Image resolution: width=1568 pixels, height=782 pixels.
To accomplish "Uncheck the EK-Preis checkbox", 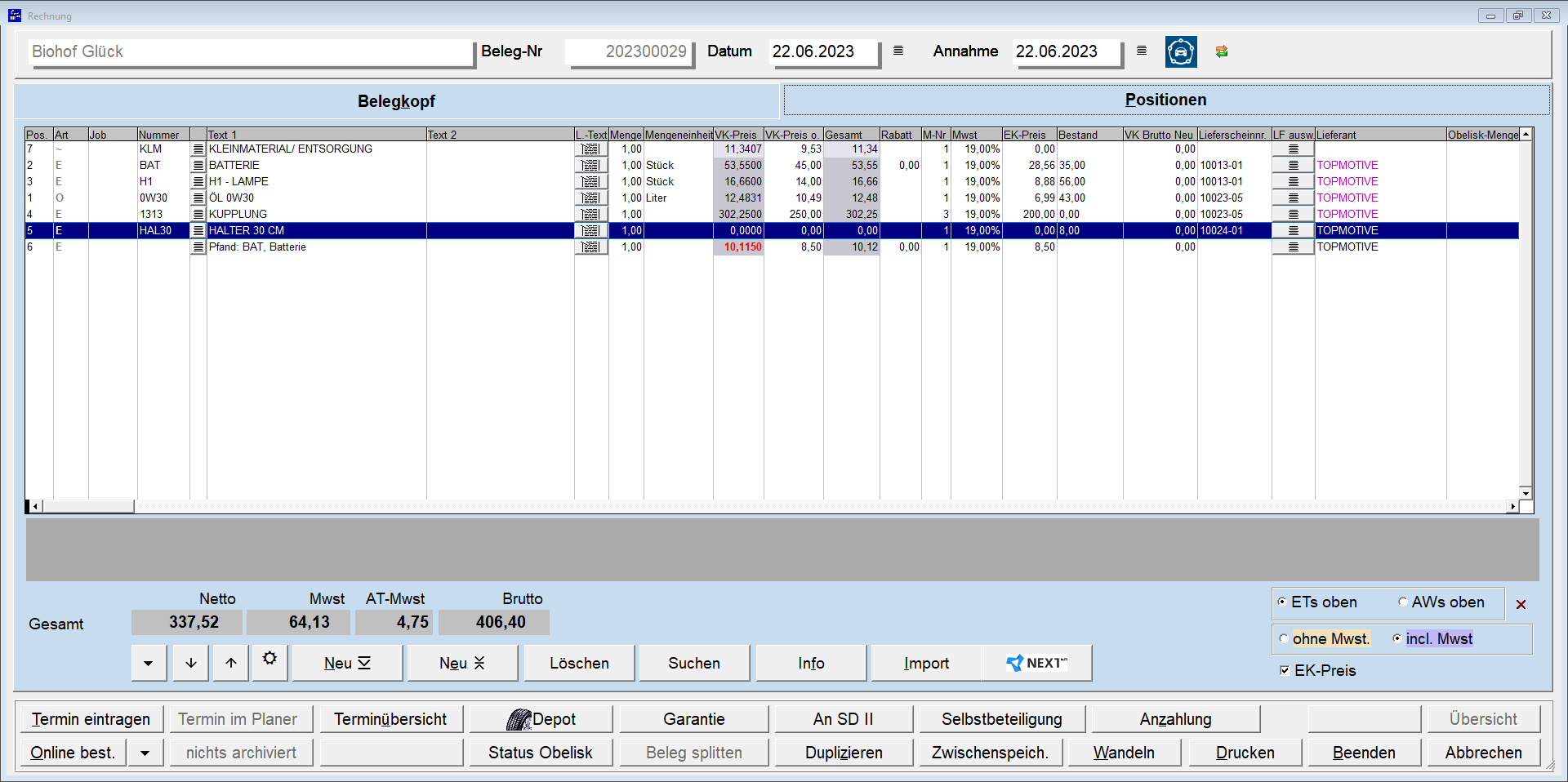I will point(1284,670).
